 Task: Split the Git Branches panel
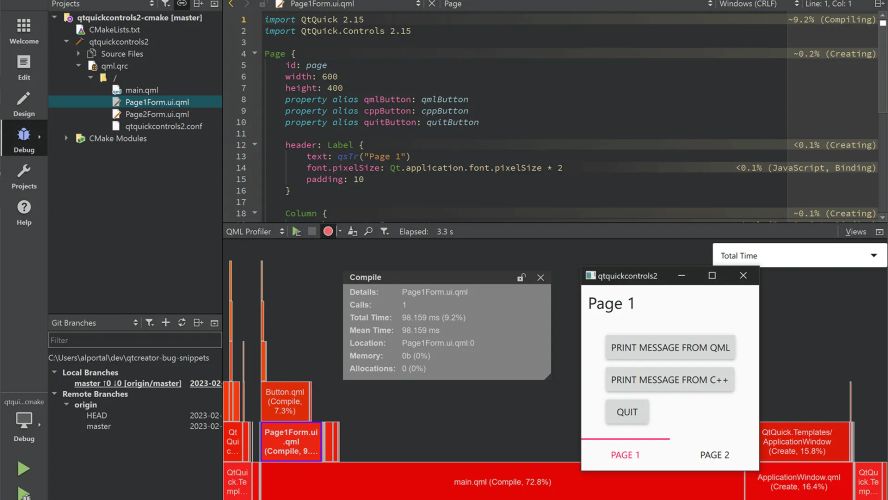pos(198,323)
